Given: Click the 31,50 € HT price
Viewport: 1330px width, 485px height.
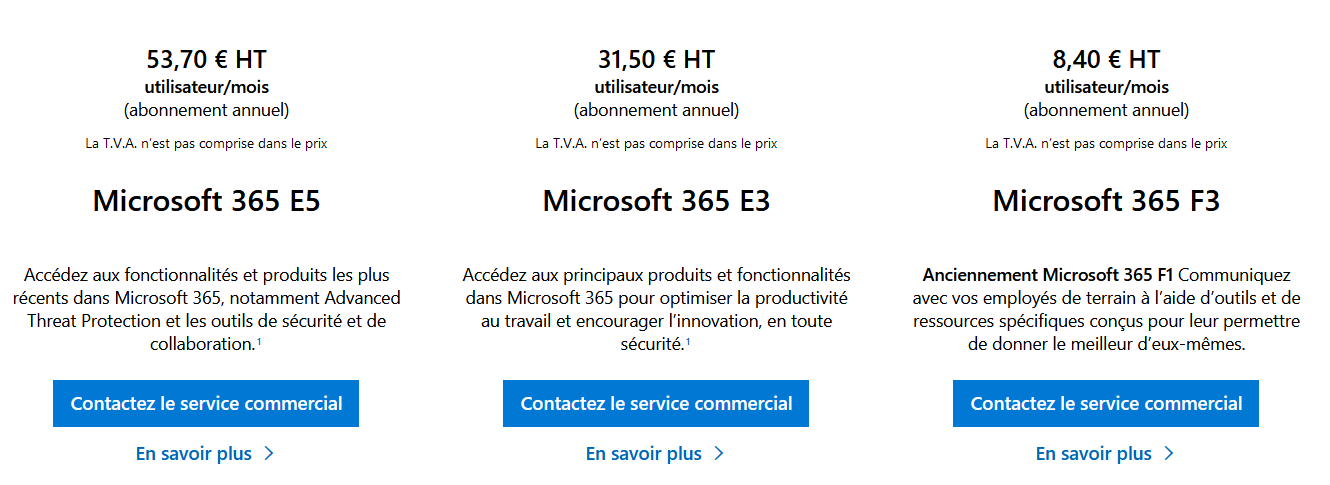Looking at the screenshot, I should 657,59.
